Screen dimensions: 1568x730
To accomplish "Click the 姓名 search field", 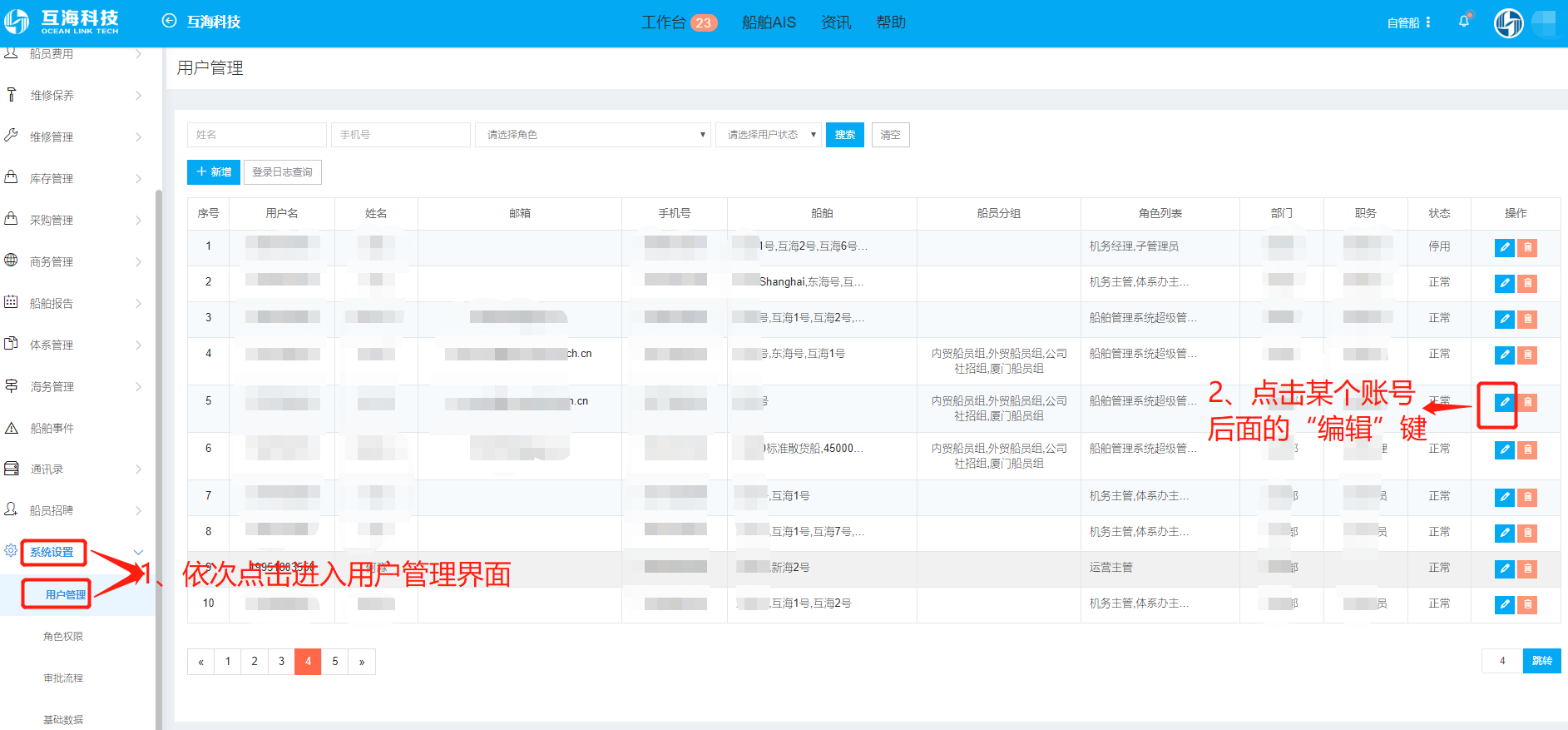I will [x=257, y=135].
